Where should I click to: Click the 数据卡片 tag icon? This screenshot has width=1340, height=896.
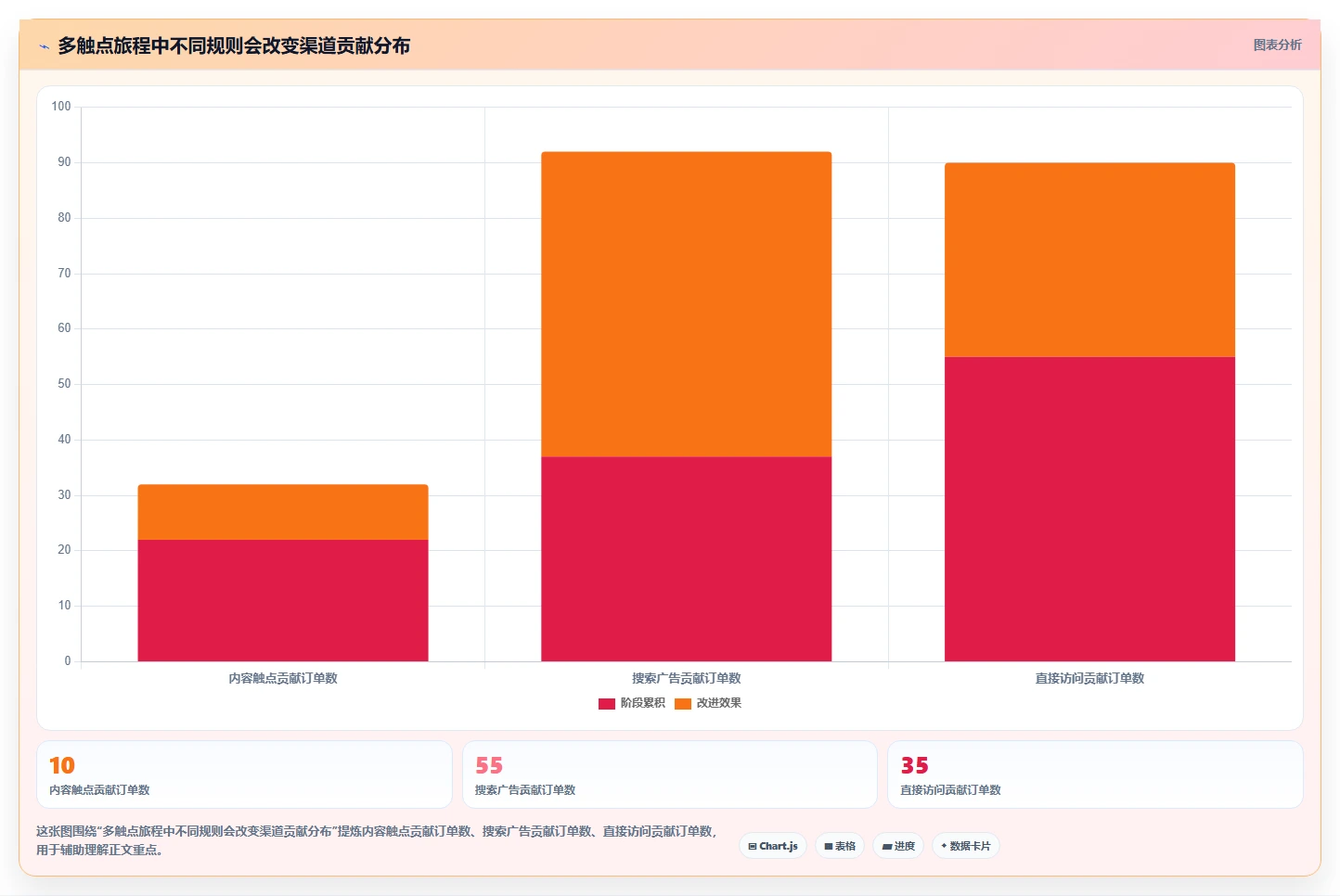[945, 846]
